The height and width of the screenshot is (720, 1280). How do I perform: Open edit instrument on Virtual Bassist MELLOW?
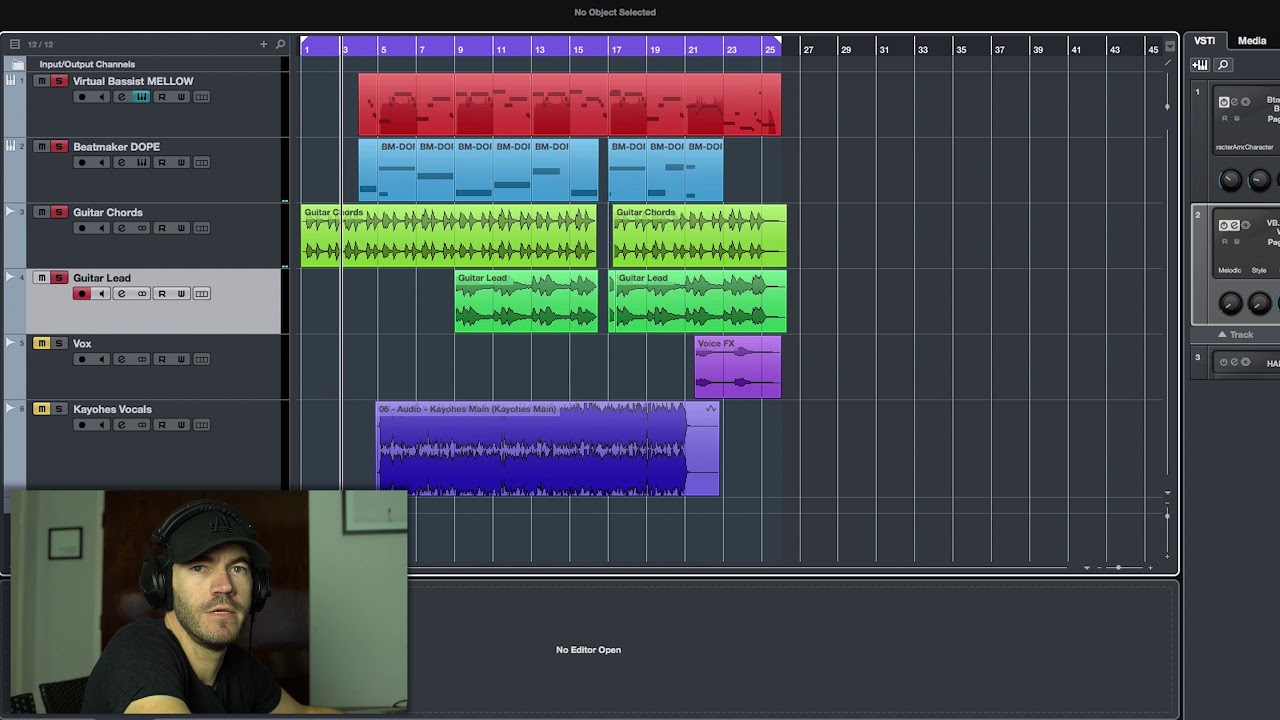(x=141, y=97)
